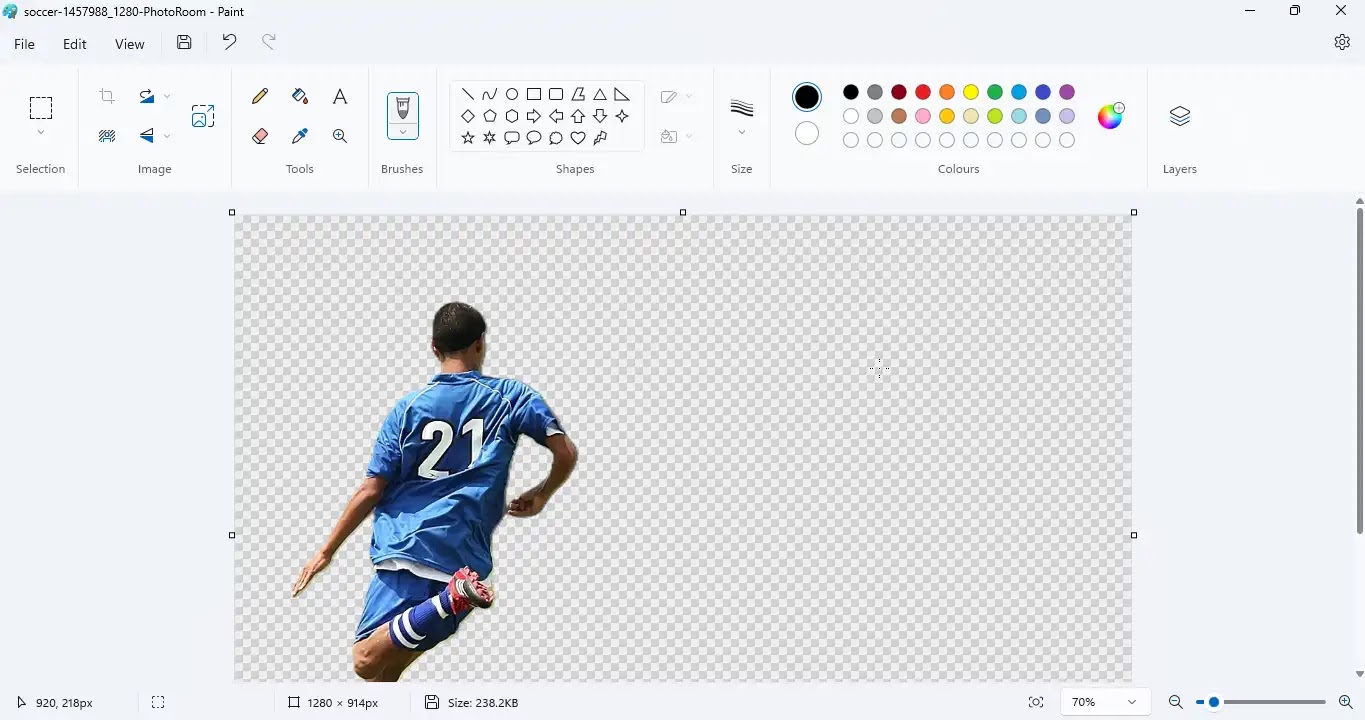Open the Layers panel
Viewport: 1365px width, 720px height.
point(1180,116)
